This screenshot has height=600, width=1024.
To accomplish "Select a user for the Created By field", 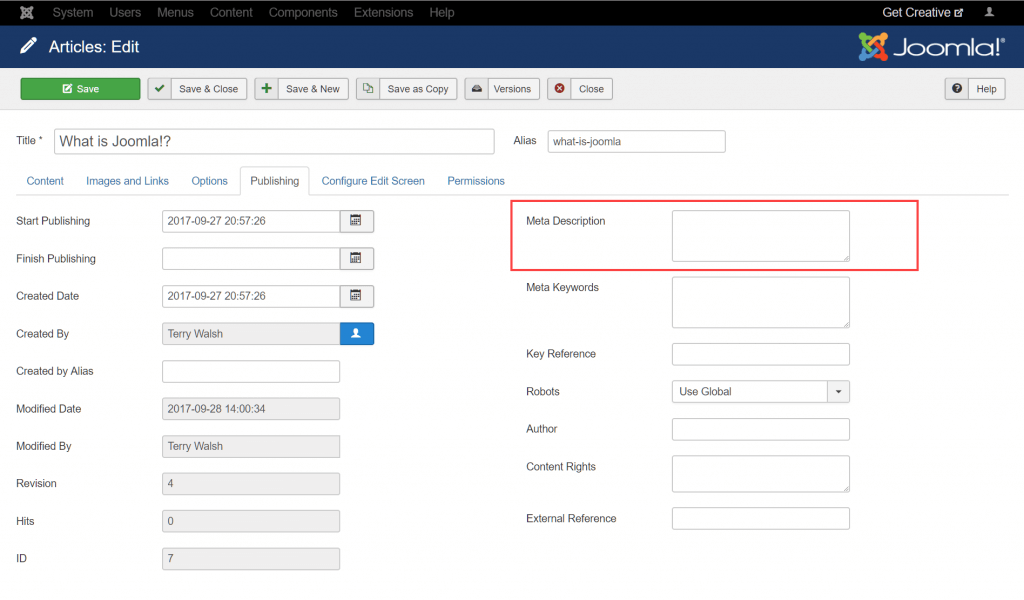I will point(357,333).
